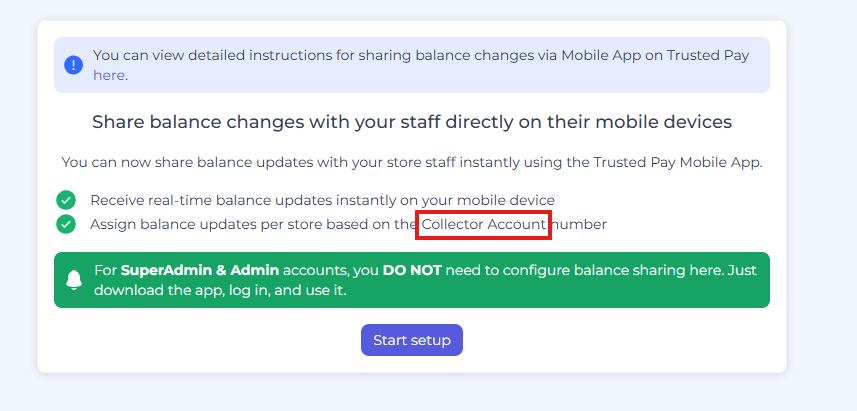Click the bold 'SuperAdmin & Admin' text

click(201, 270)
